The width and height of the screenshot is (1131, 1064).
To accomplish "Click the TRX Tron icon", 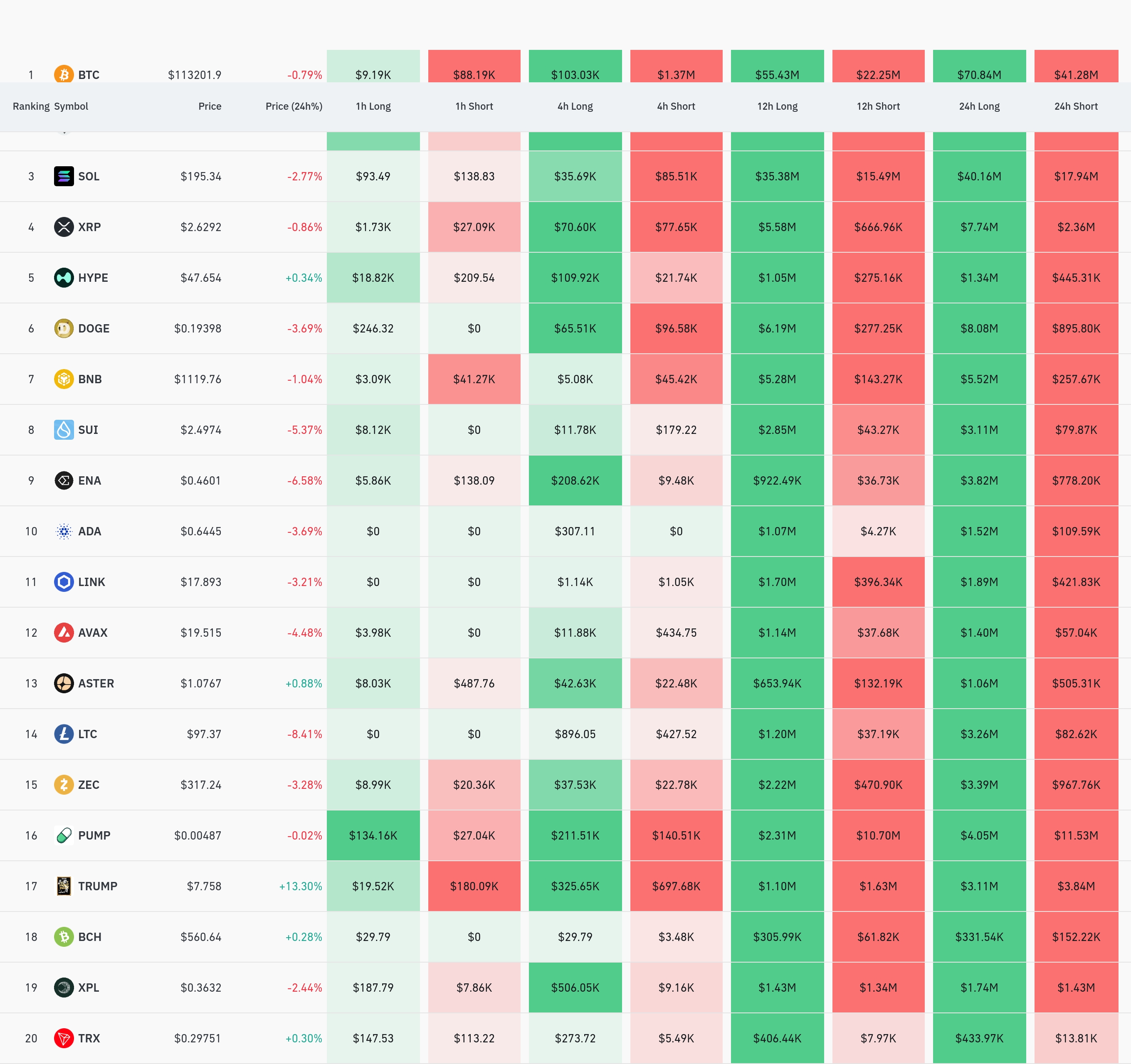I will click(x=64, y=1038).
